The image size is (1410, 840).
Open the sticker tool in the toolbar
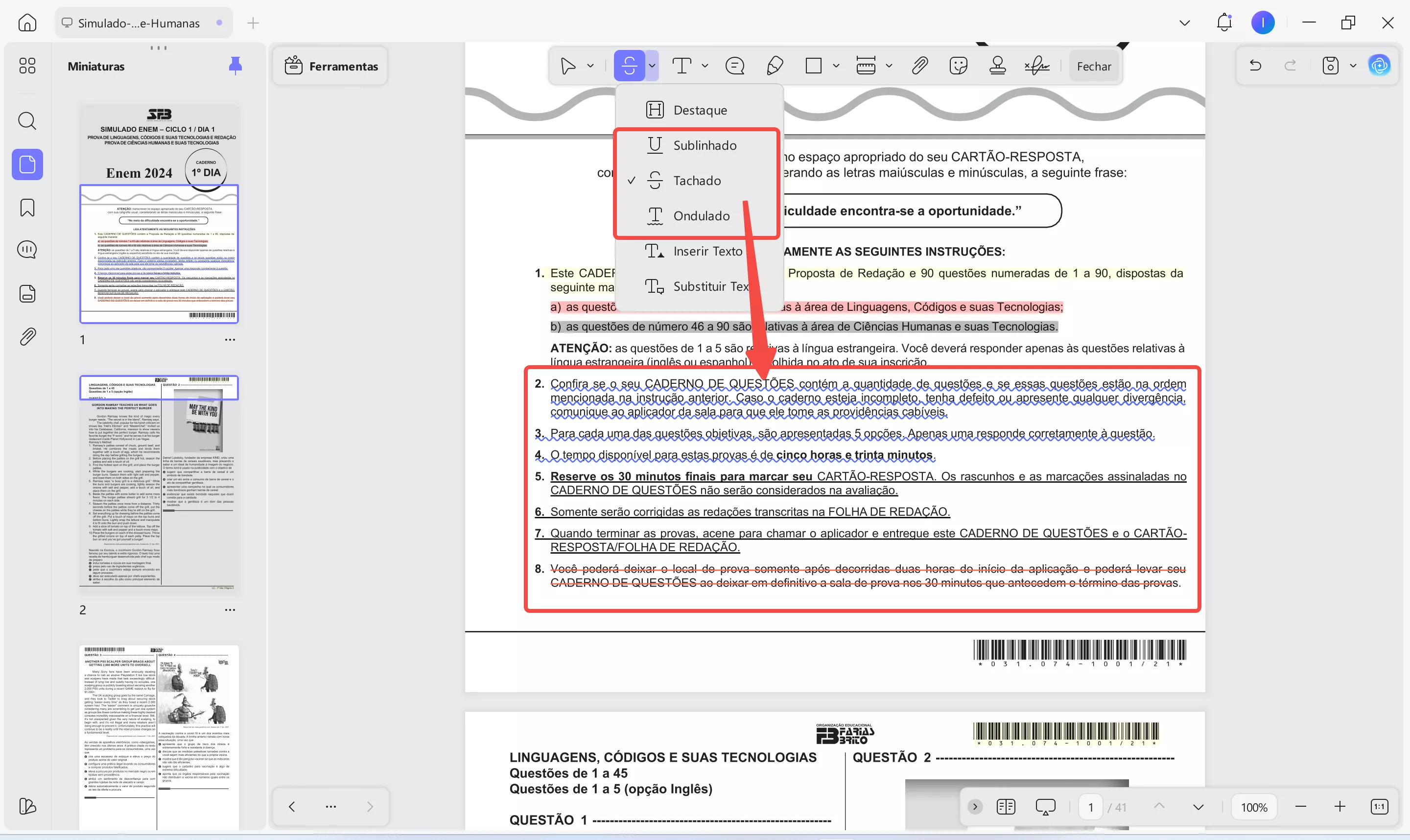coord(958,65)
